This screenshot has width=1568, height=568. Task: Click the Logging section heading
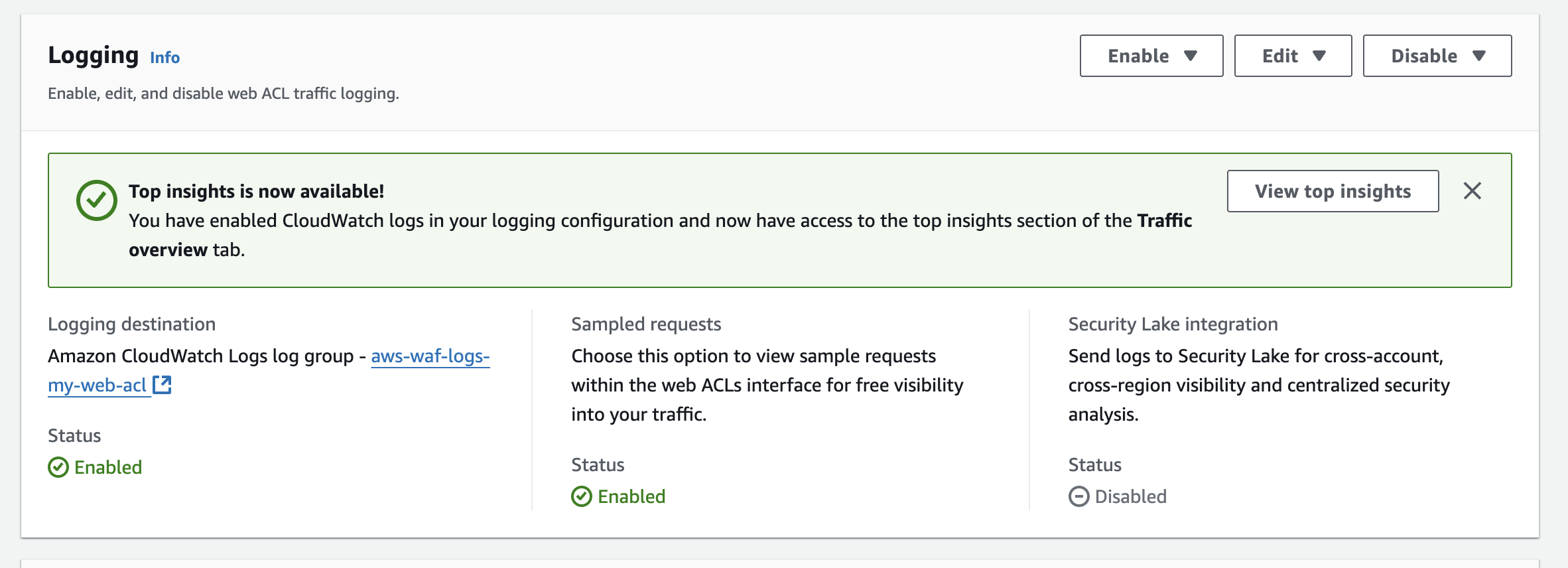pyautogui.click(x=93, y=55)
